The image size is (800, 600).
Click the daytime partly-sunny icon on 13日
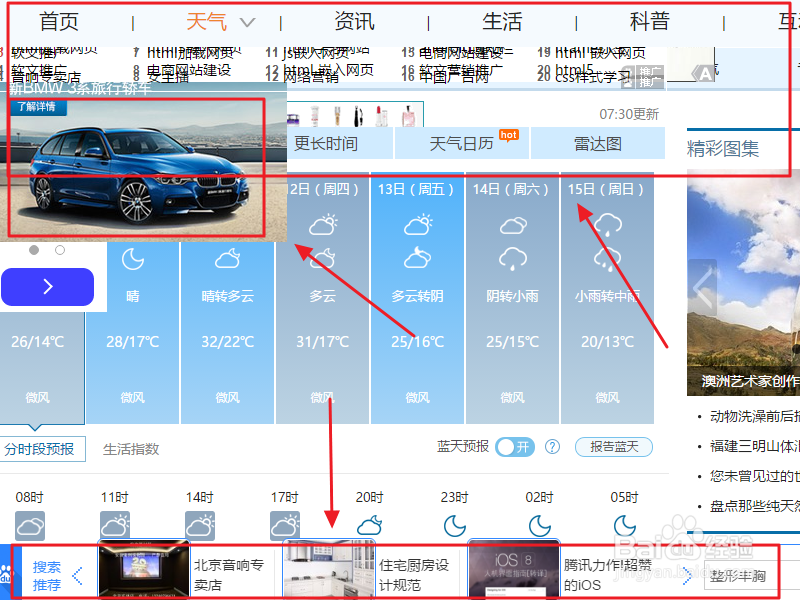click(x=418, y=224)
